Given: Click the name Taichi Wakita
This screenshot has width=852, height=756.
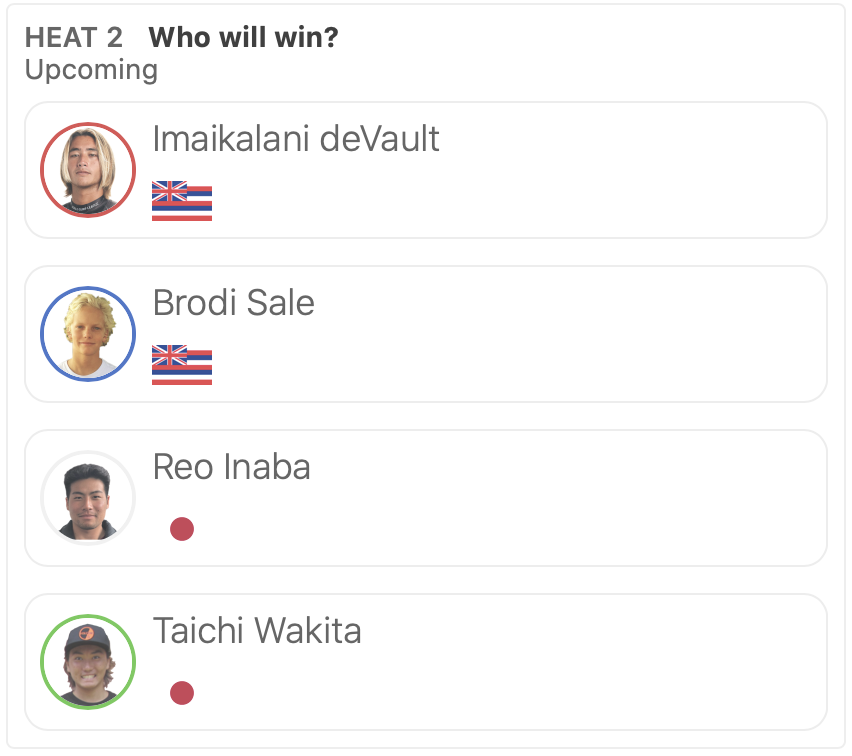Looking at the screenshot, I should click(257, 630).
